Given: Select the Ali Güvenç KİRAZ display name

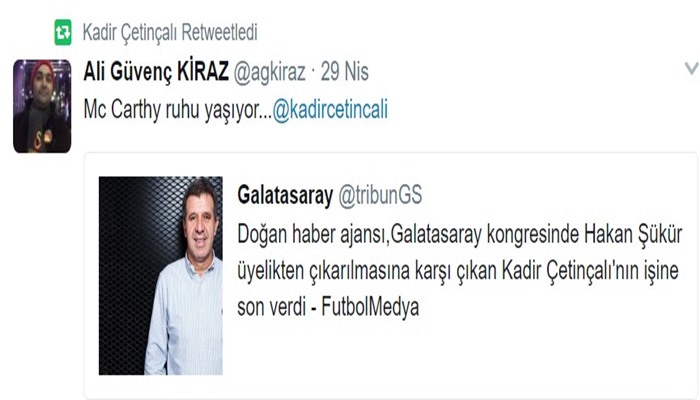Looking at the screenshot, I should pyautogui.click(x=156, y=71).
